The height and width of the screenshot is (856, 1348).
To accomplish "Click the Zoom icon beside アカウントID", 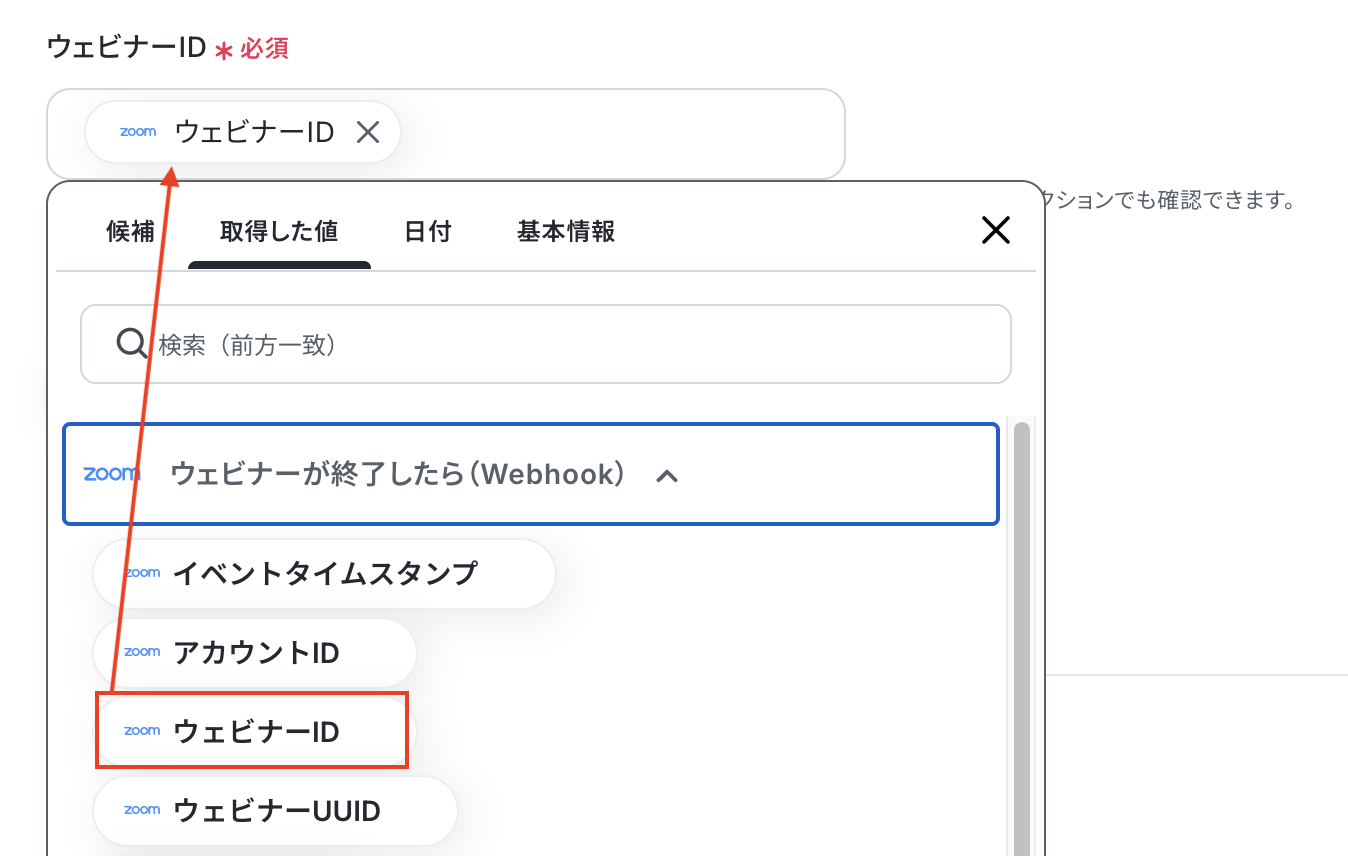I will 142,652.
